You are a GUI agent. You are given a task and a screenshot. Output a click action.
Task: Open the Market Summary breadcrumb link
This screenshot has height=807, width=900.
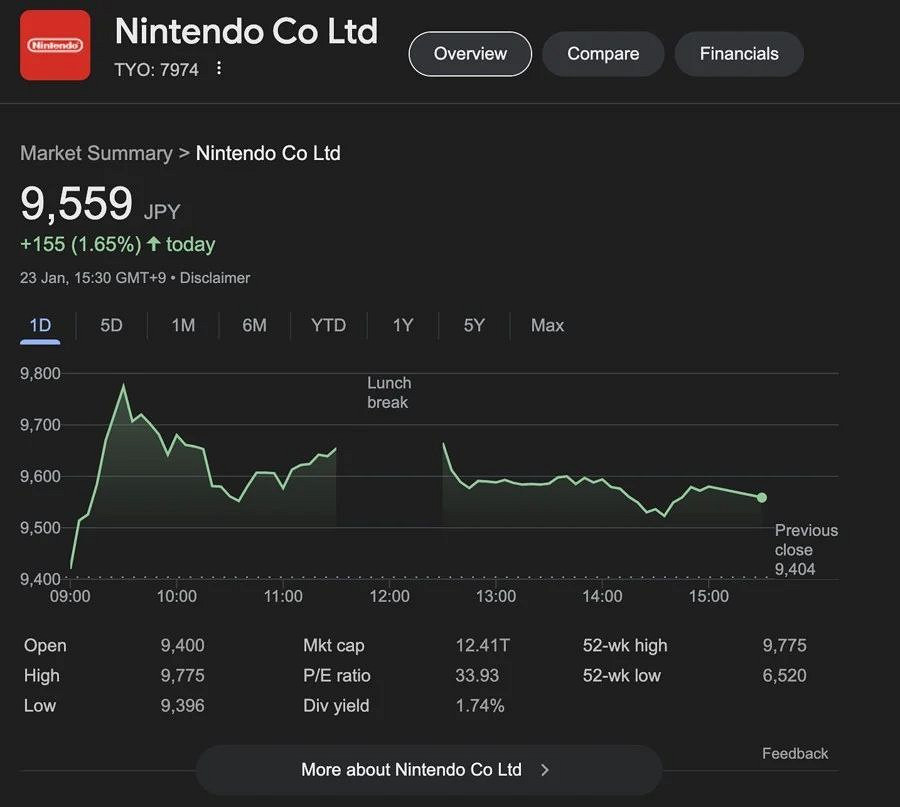tap(96, 153)
